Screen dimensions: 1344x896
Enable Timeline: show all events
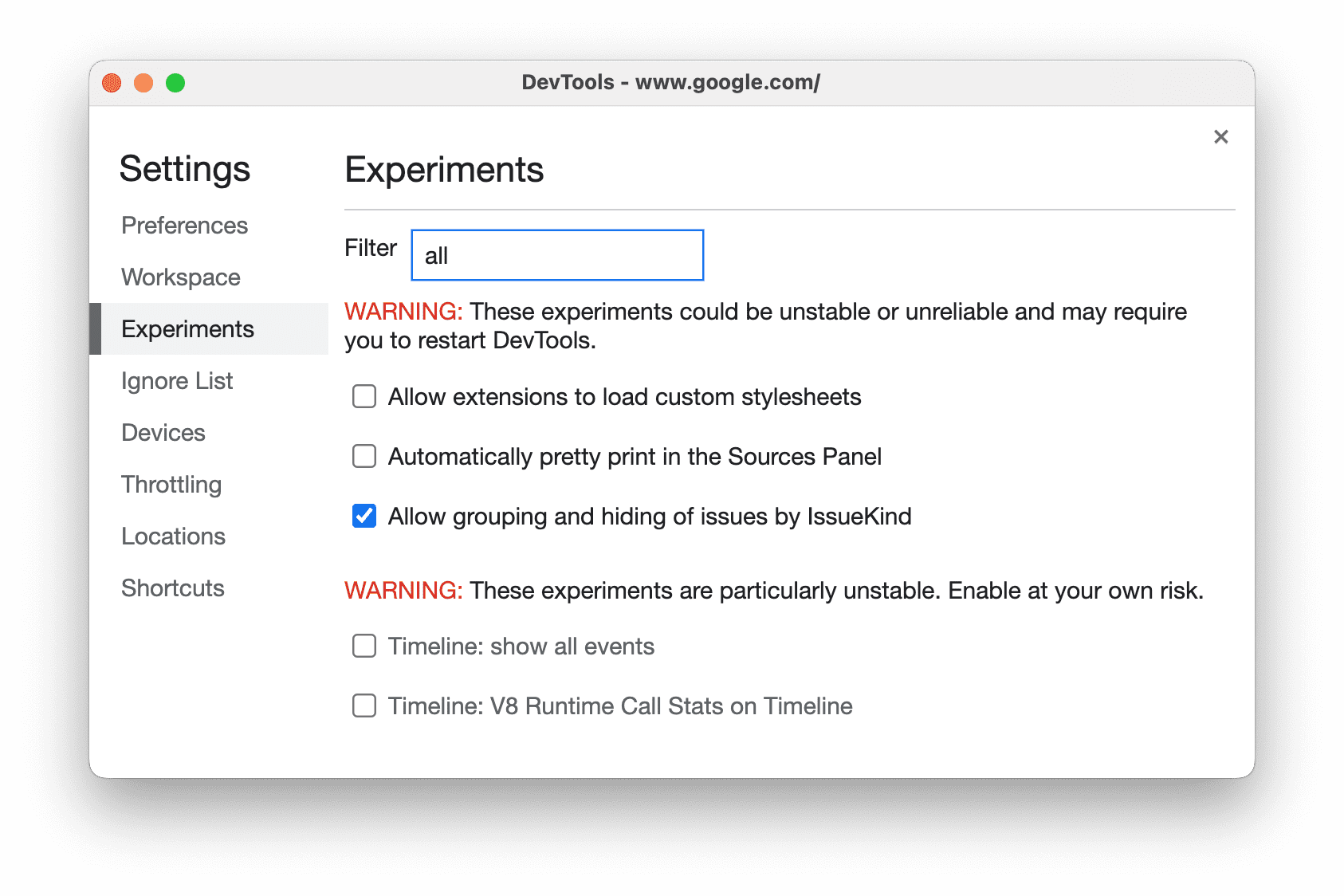pos(364,646)
